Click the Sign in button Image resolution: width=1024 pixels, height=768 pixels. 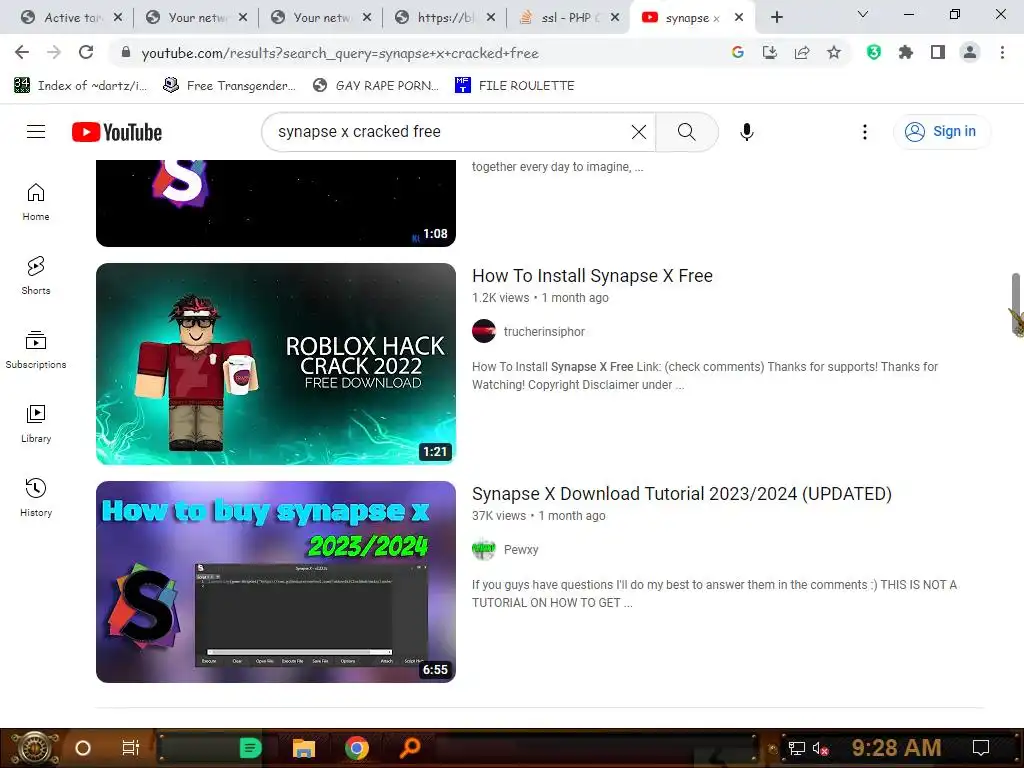(941, 131)
